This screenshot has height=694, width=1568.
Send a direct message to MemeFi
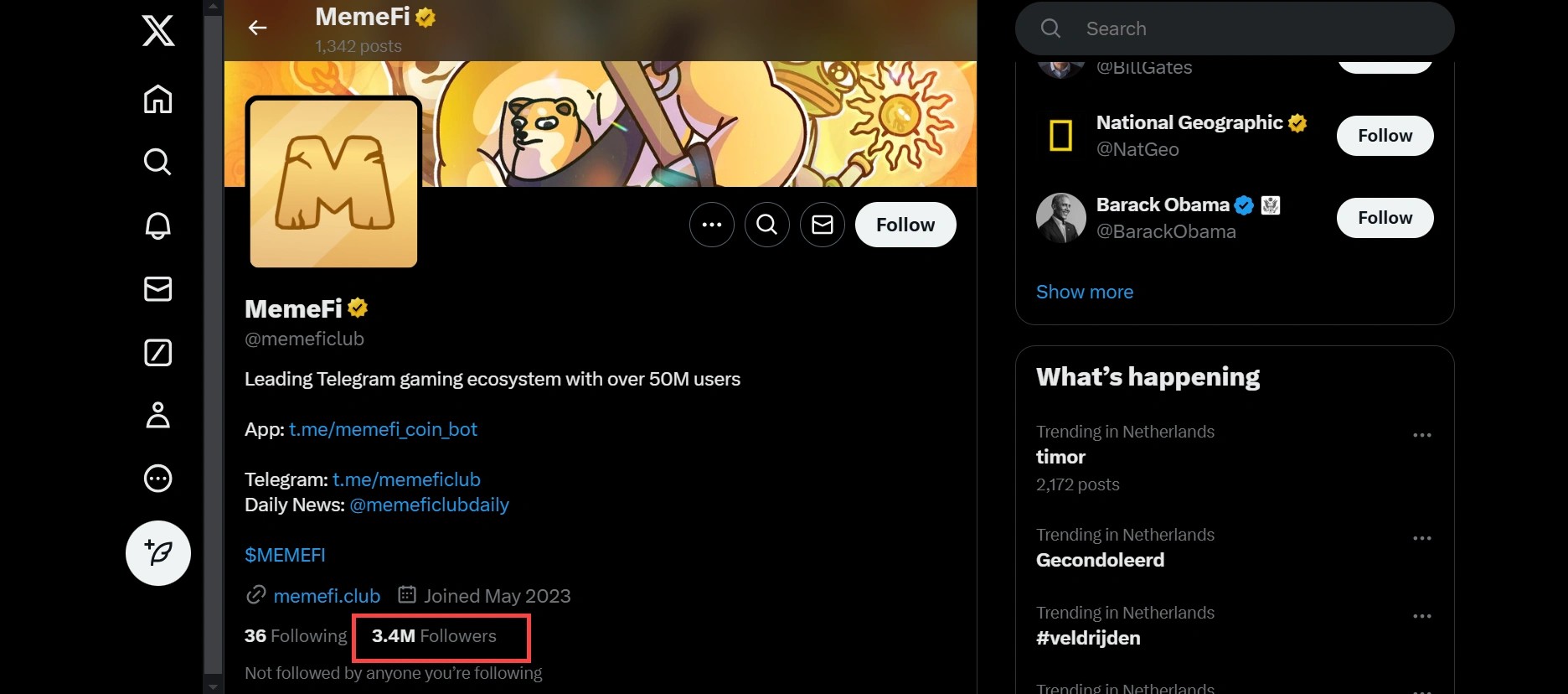pos(823,225)
